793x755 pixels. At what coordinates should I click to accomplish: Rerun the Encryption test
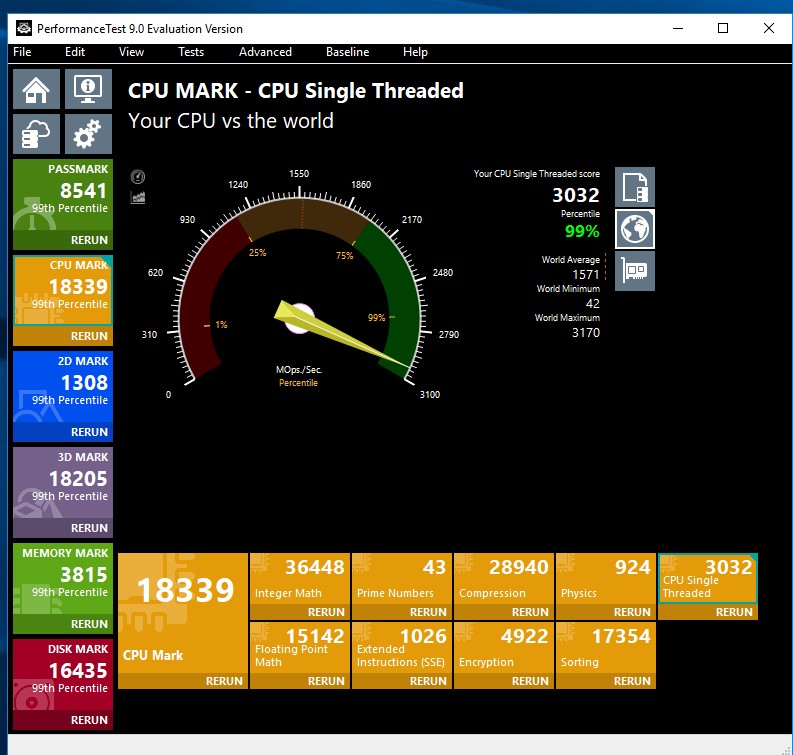tap(504, 681)
